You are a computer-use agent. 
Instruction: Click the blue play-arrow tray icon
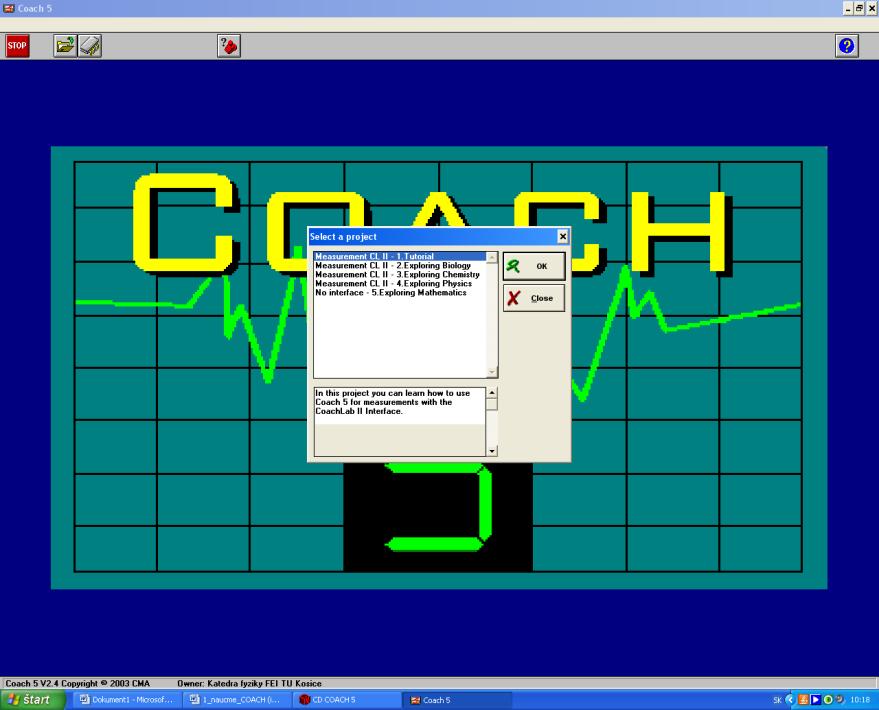[x=816, y=700]
